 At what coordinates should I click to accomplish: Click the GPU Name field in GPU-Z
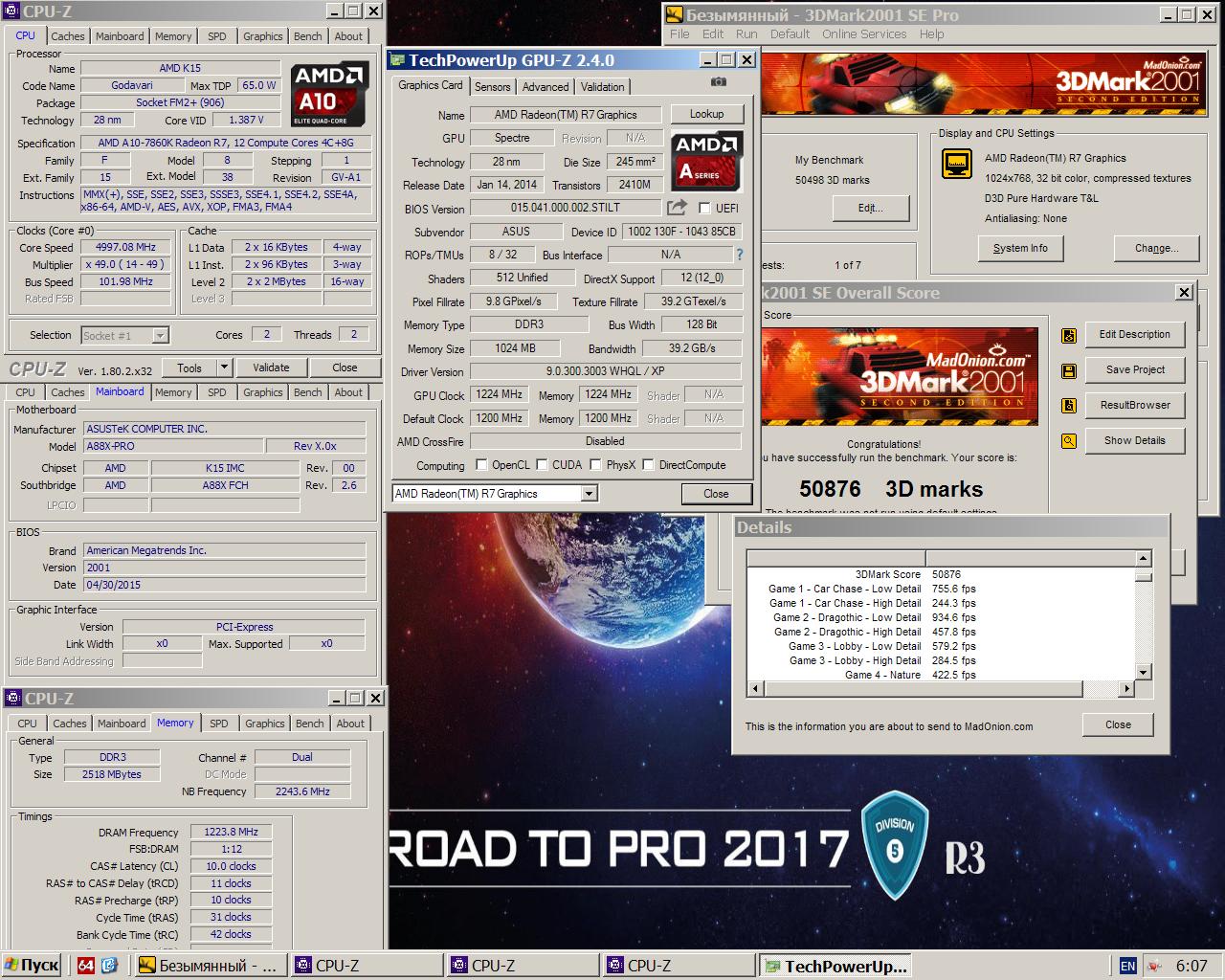[x=566, y=115]
